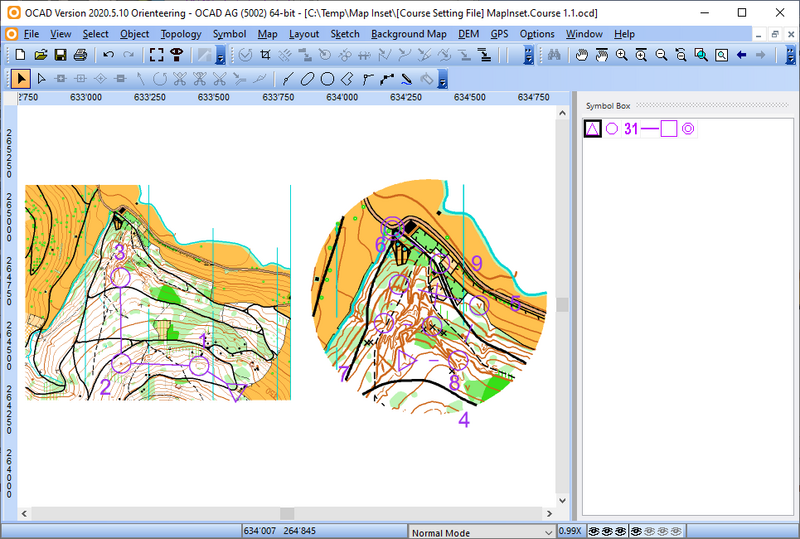Viewport: 800px width, 539px height.
Task: Select the Crop object tool
Action: coord(265,55)
